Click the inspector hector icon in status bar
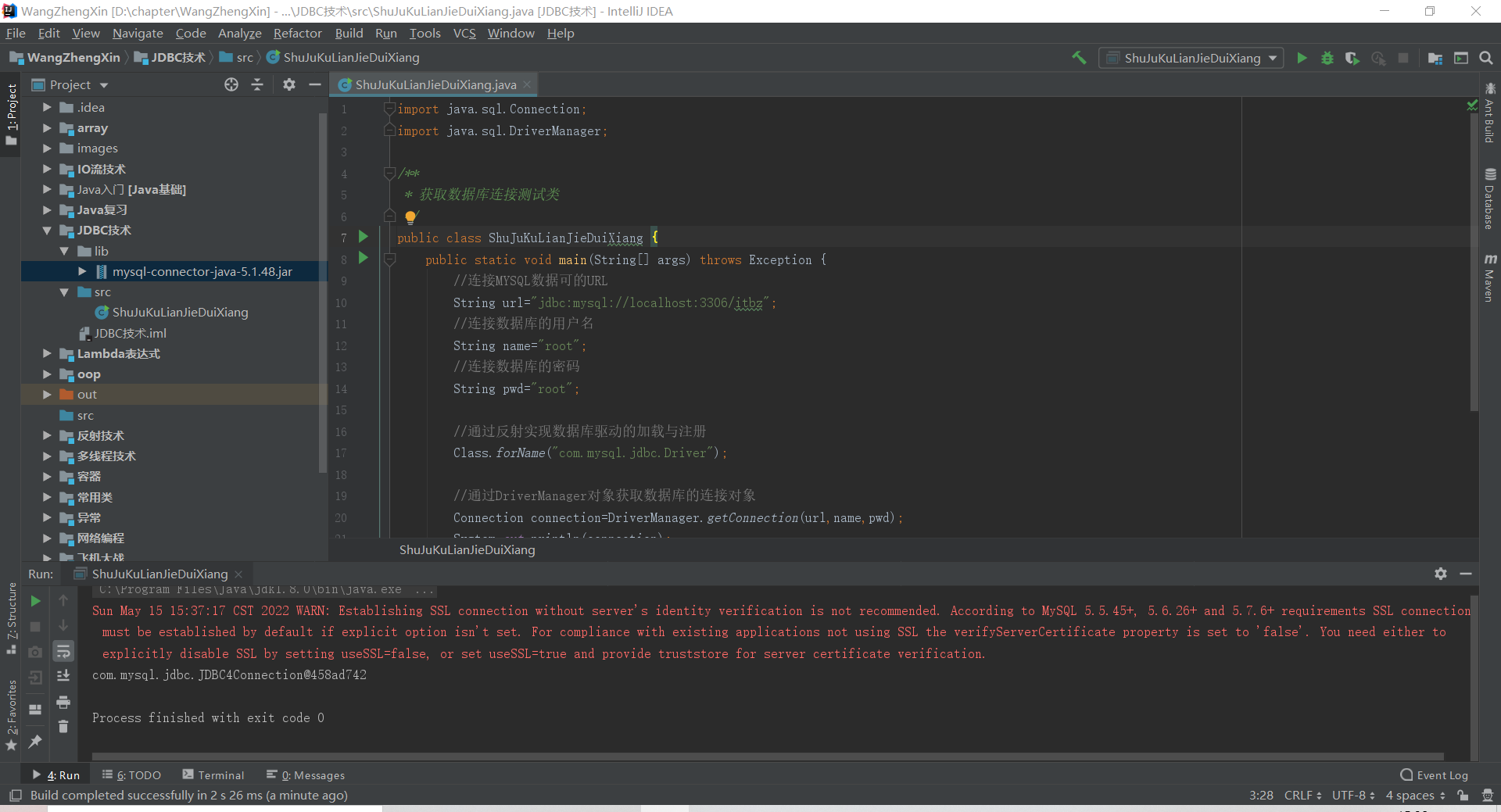The width and height of the screenshot is (1501, 812). coord(1488,795)
